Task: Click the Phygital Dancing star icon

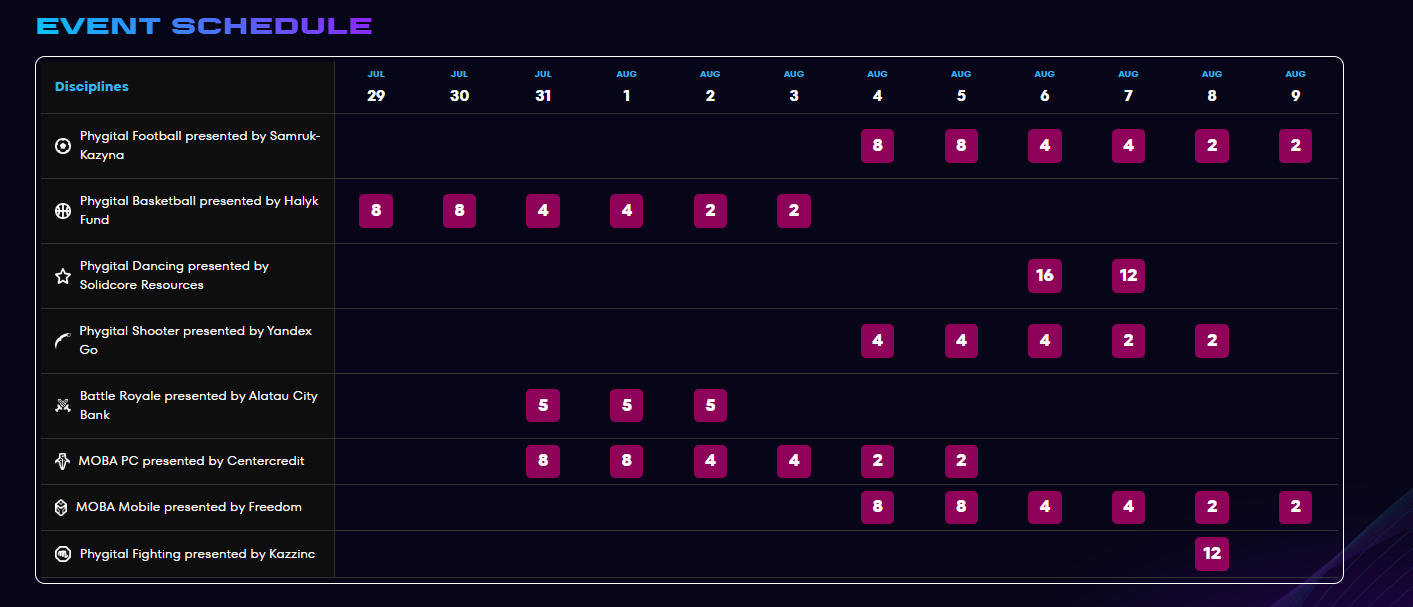Action: point(63,276)
